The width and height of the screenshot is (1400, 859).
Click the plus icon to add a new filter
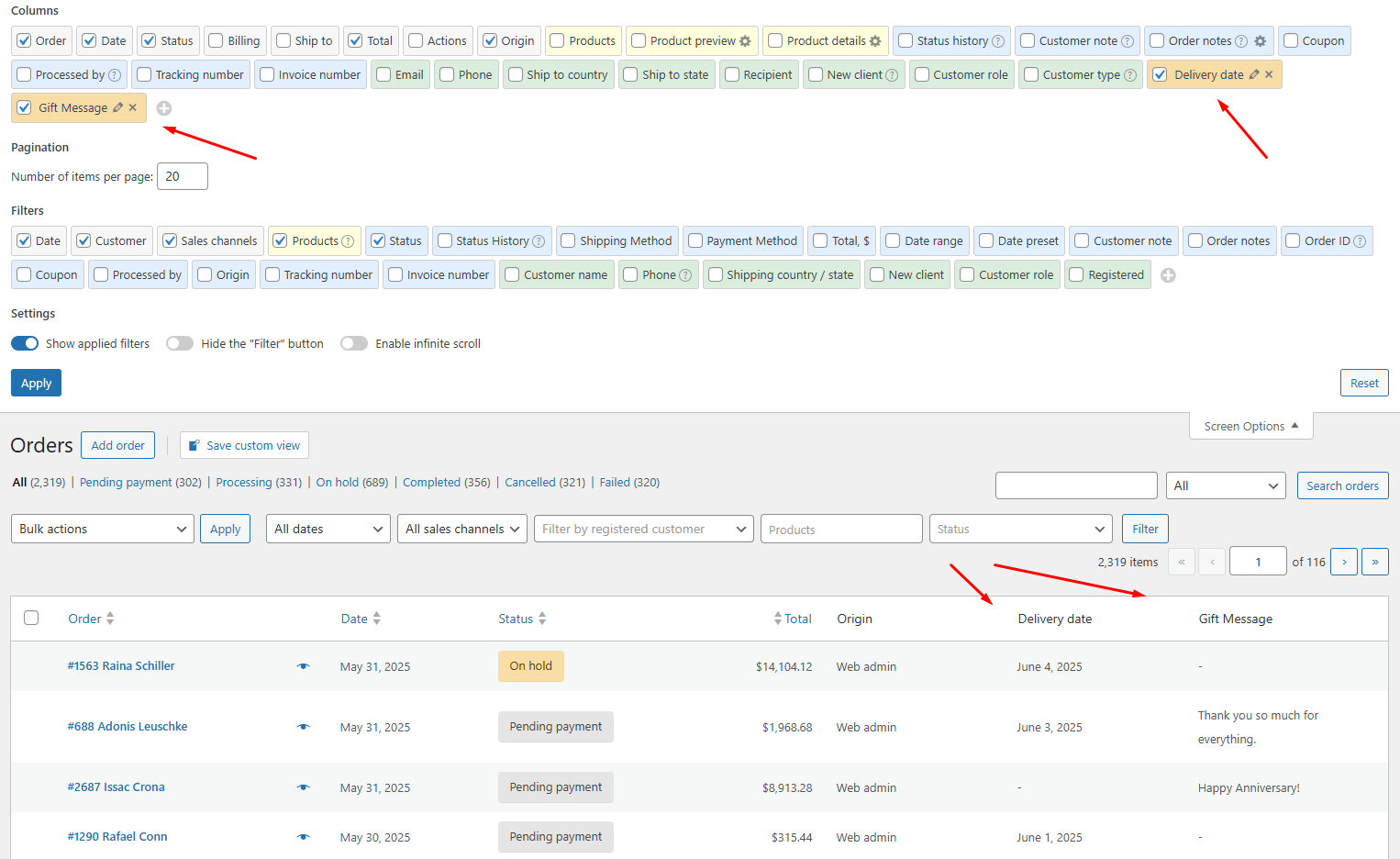1168,274
